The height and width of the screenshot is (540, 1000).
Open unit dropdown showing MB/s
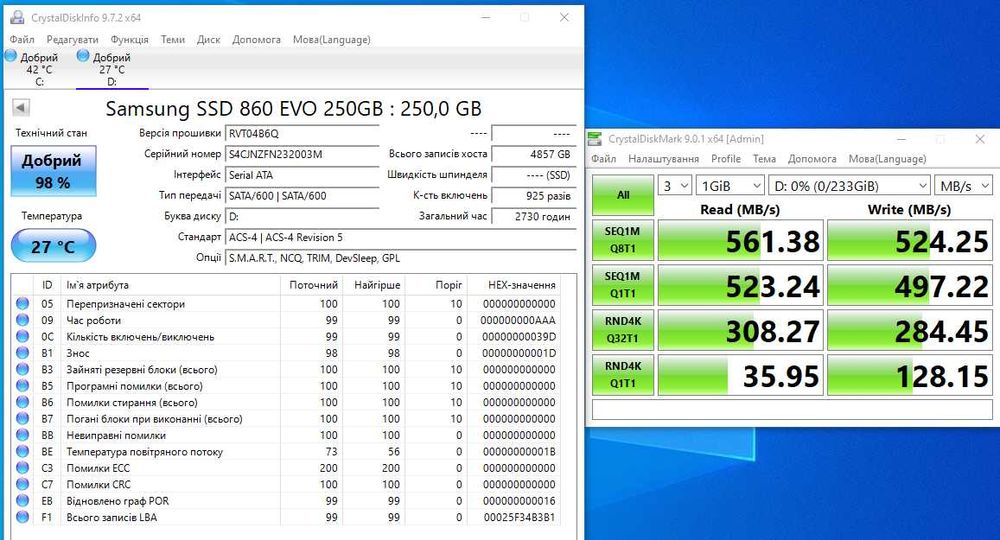963,186
